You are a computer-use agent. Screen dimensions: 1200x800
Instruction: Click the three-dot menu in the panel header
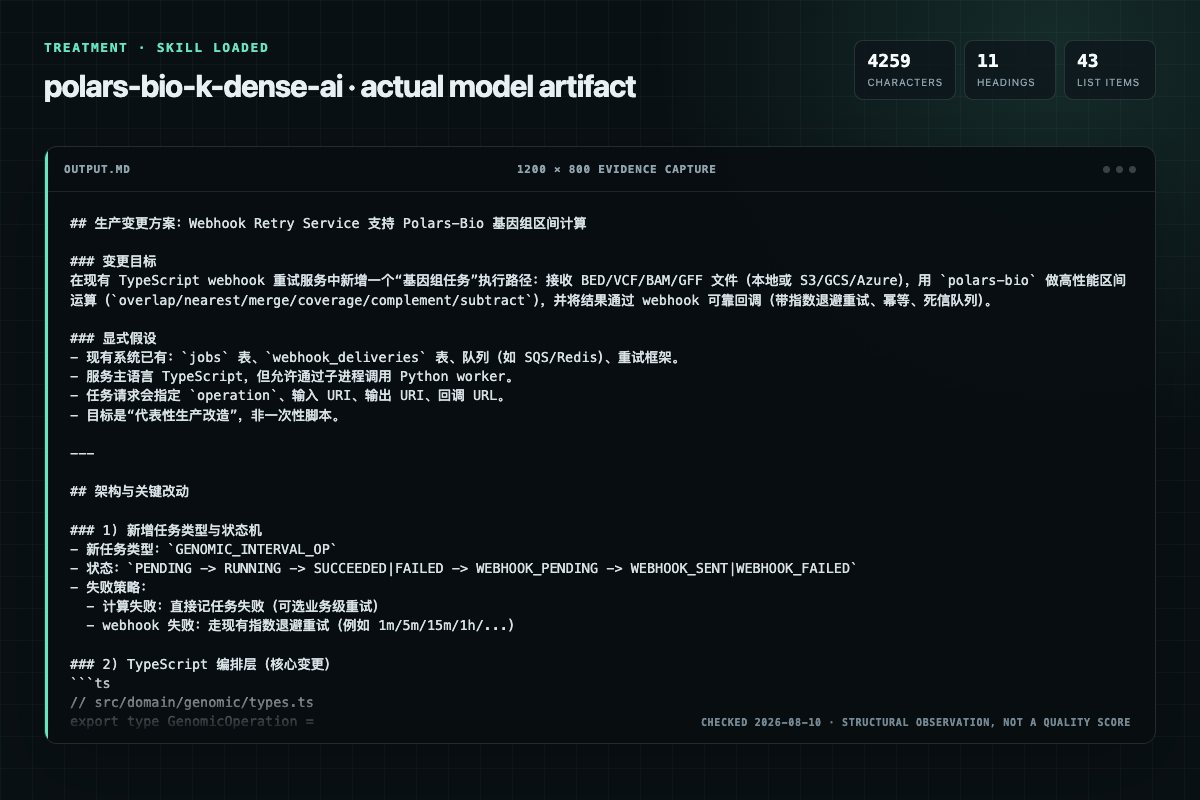[1119, 169]
